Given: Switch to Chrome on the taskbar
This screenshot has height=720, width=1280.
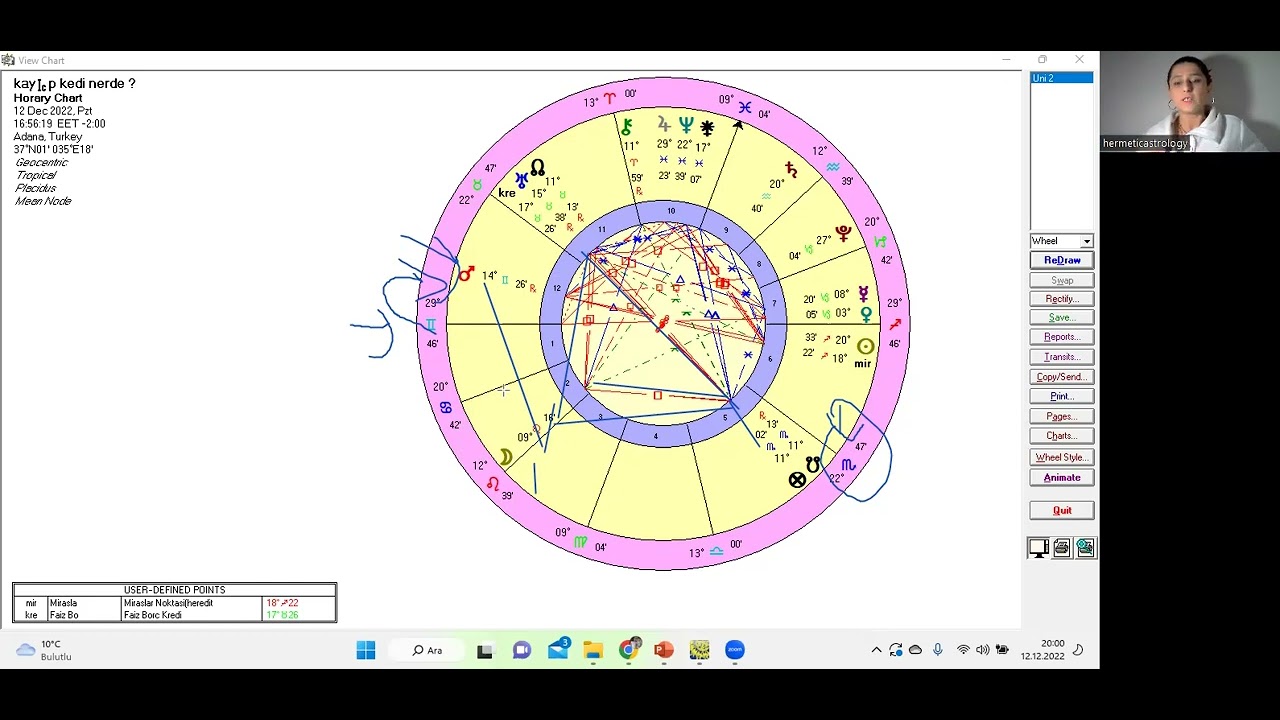Looking at the screenshot, I should click(629, 650).
